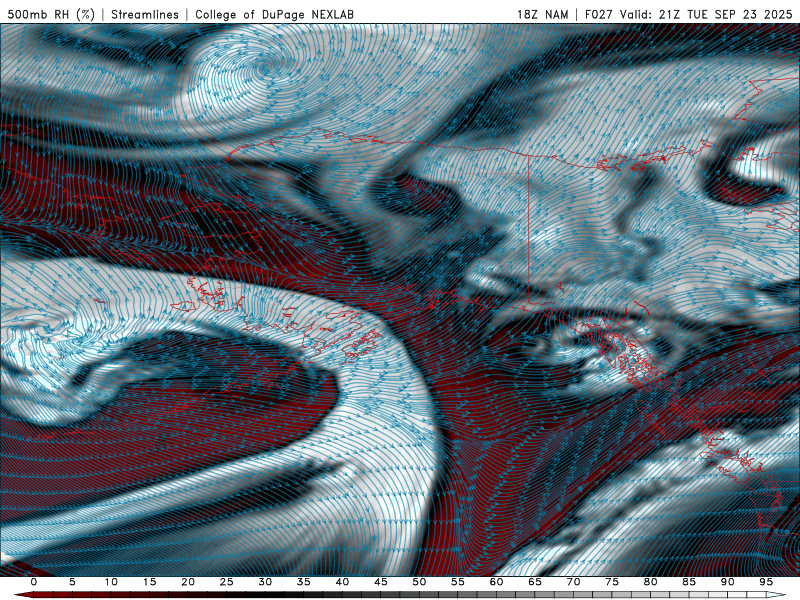Click the white high-humidity end of the colorbar
This screenshot has width=800, height=600.
pyautogui.click(x=776, y=595)
